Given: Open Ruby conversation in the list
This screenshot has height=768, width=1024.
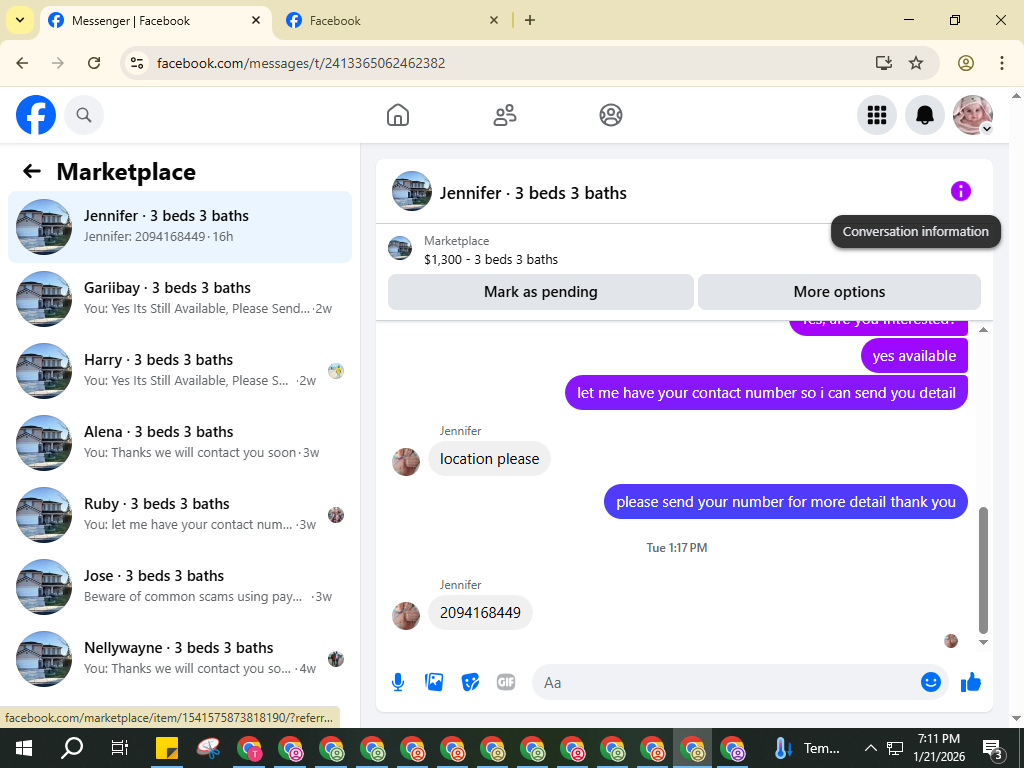Looking at the screenshot, I should point(180,515).
